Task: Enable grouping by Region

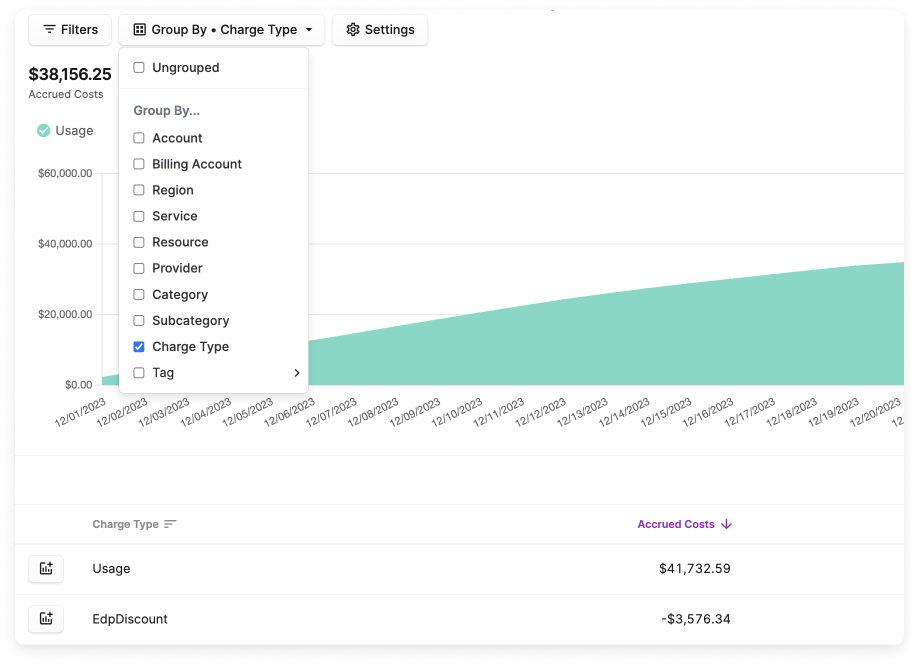Action: (x=138, y=190)
